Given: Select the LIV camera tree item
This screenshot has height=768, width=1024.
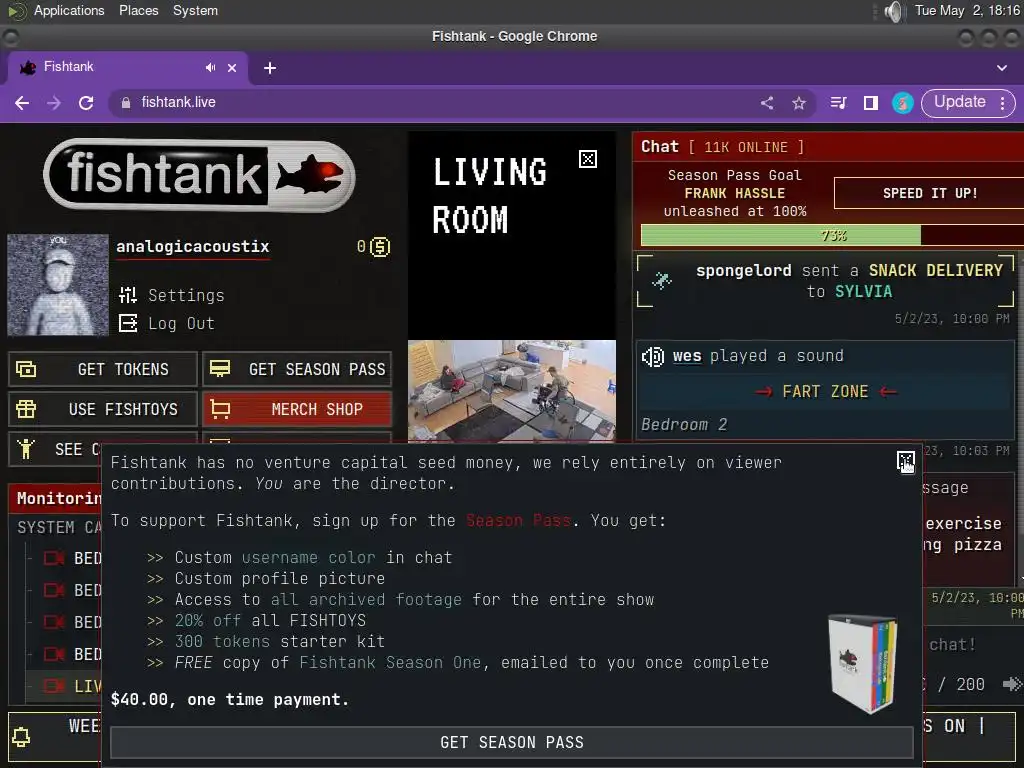Looking at the screenshot, I should [x=63, y=686].
